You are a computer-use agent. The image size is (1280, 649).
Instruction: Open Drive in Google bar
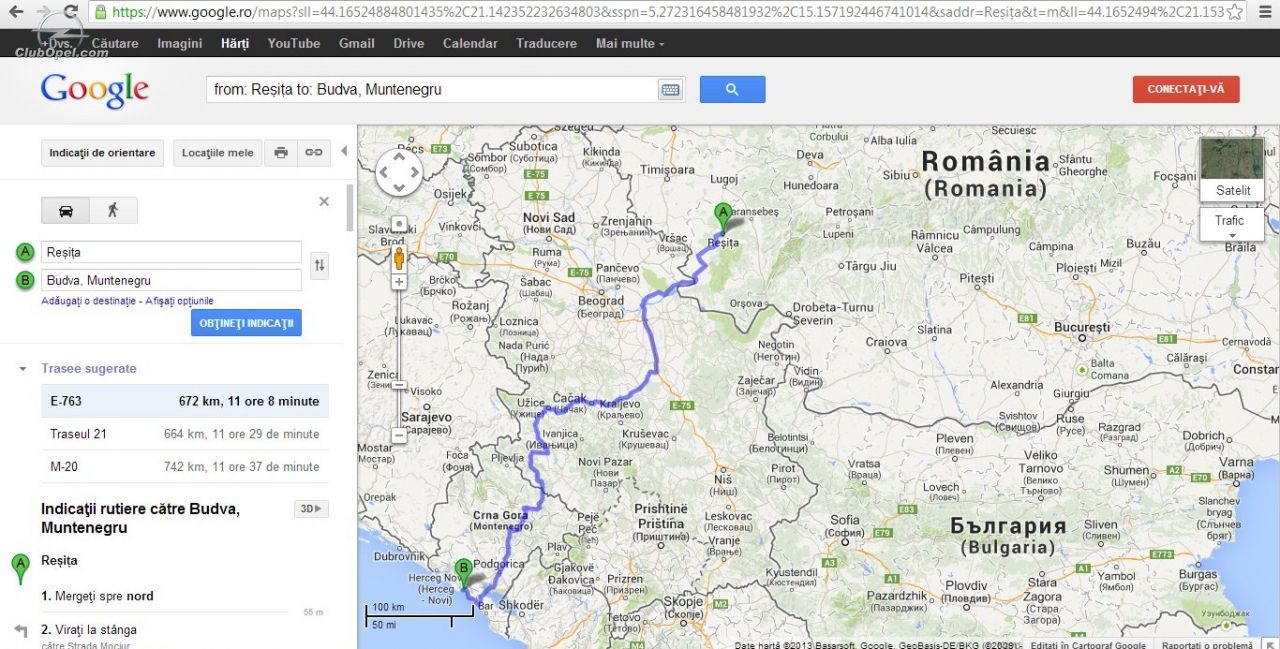click(409, 44)
